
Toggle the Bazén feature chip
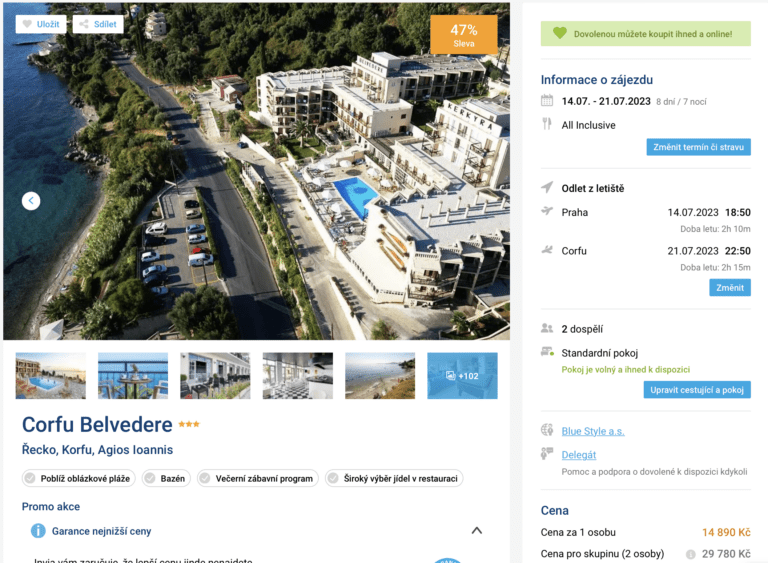click(x=166, y=478)
